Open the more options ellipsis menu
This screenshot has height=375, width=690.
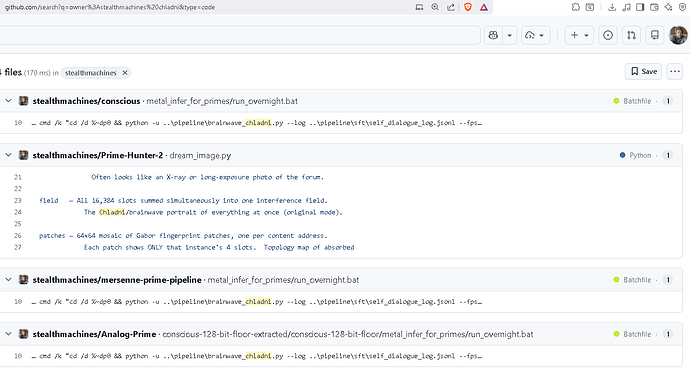(675, 71)
